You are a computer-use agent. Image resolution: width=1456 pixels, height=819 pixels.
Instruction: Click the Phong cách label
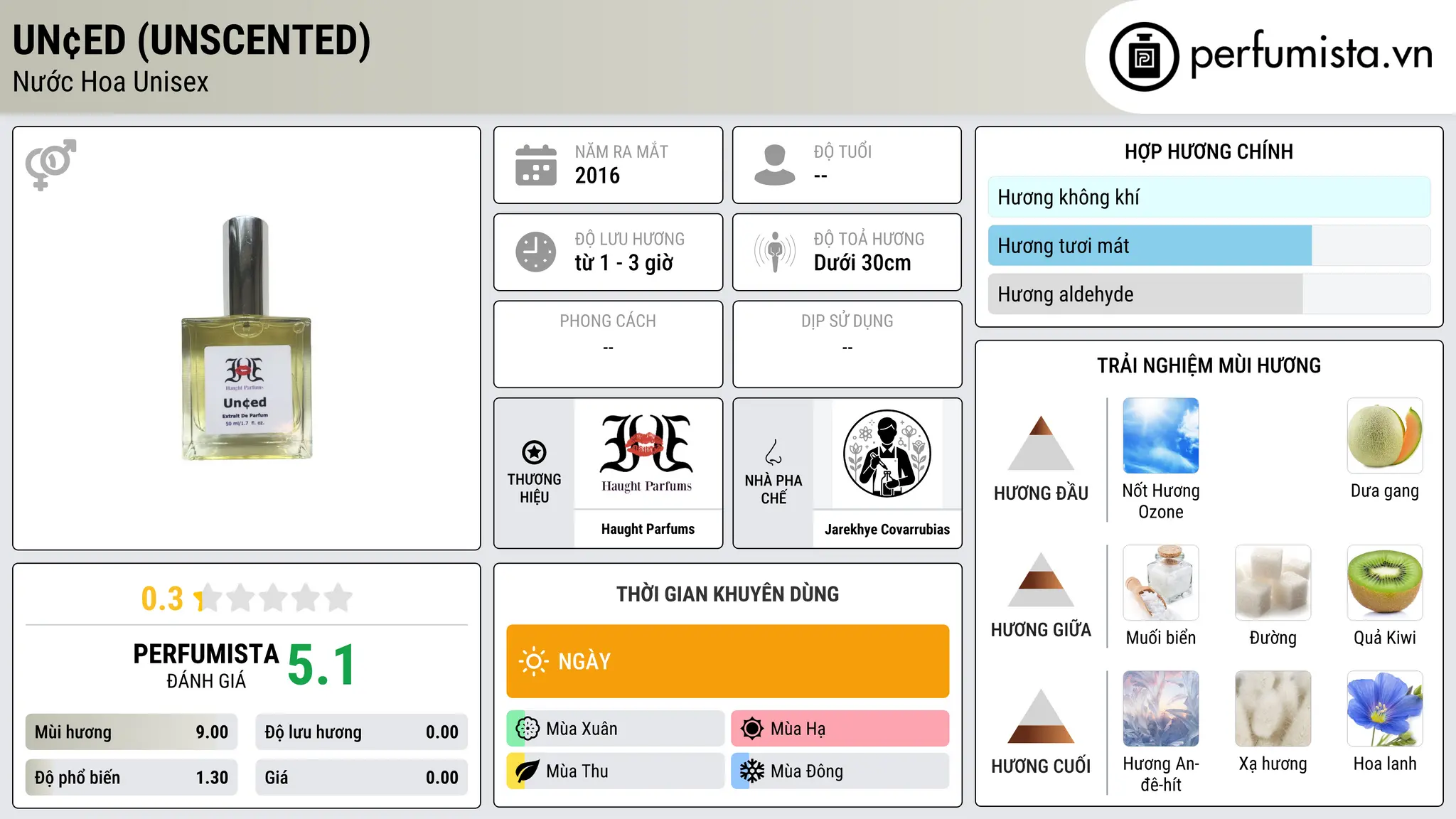pos(608,321)
